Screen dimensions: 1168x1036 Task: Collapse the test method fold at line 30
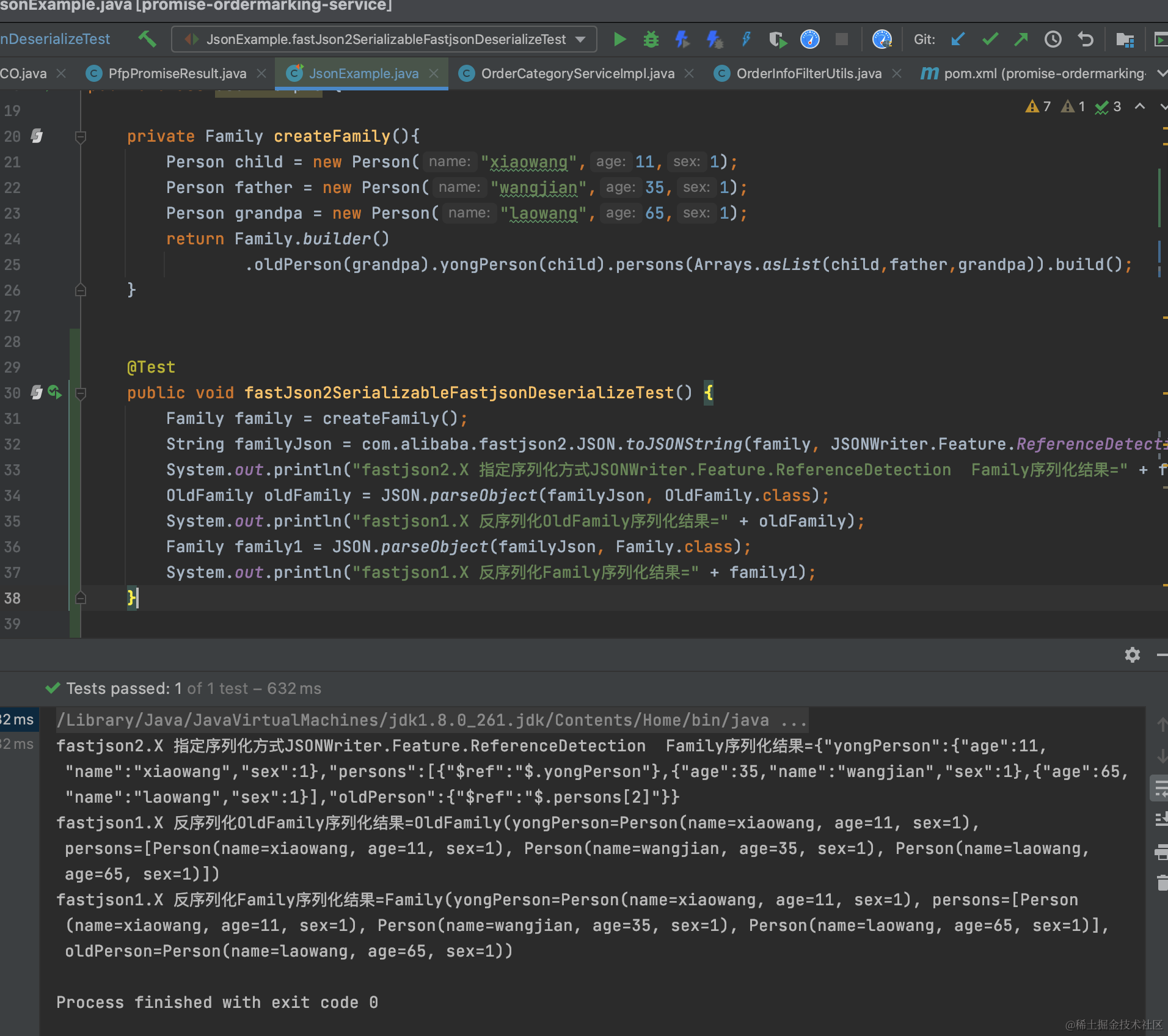pos(80,393)
